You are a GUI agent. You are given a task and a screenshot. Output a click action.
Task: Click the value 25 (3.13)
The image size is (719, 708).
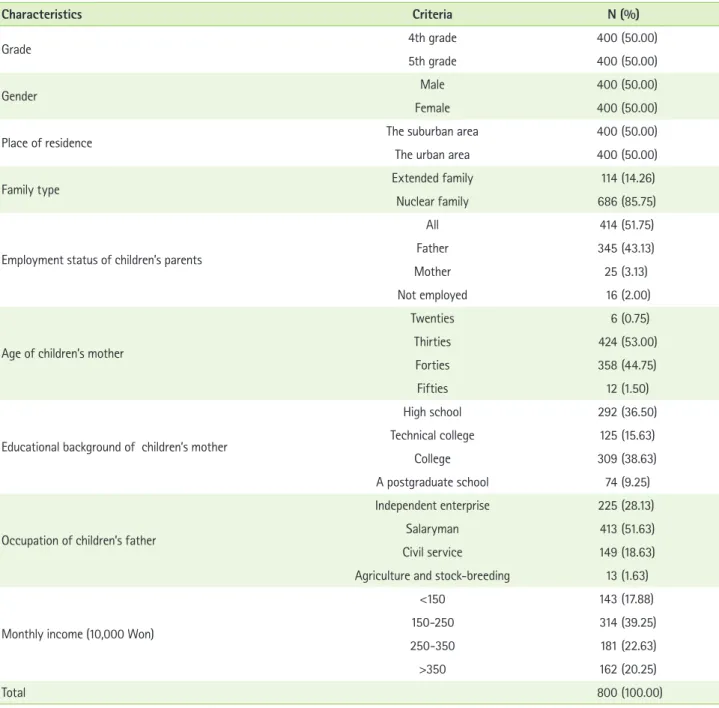click(626, 271)
